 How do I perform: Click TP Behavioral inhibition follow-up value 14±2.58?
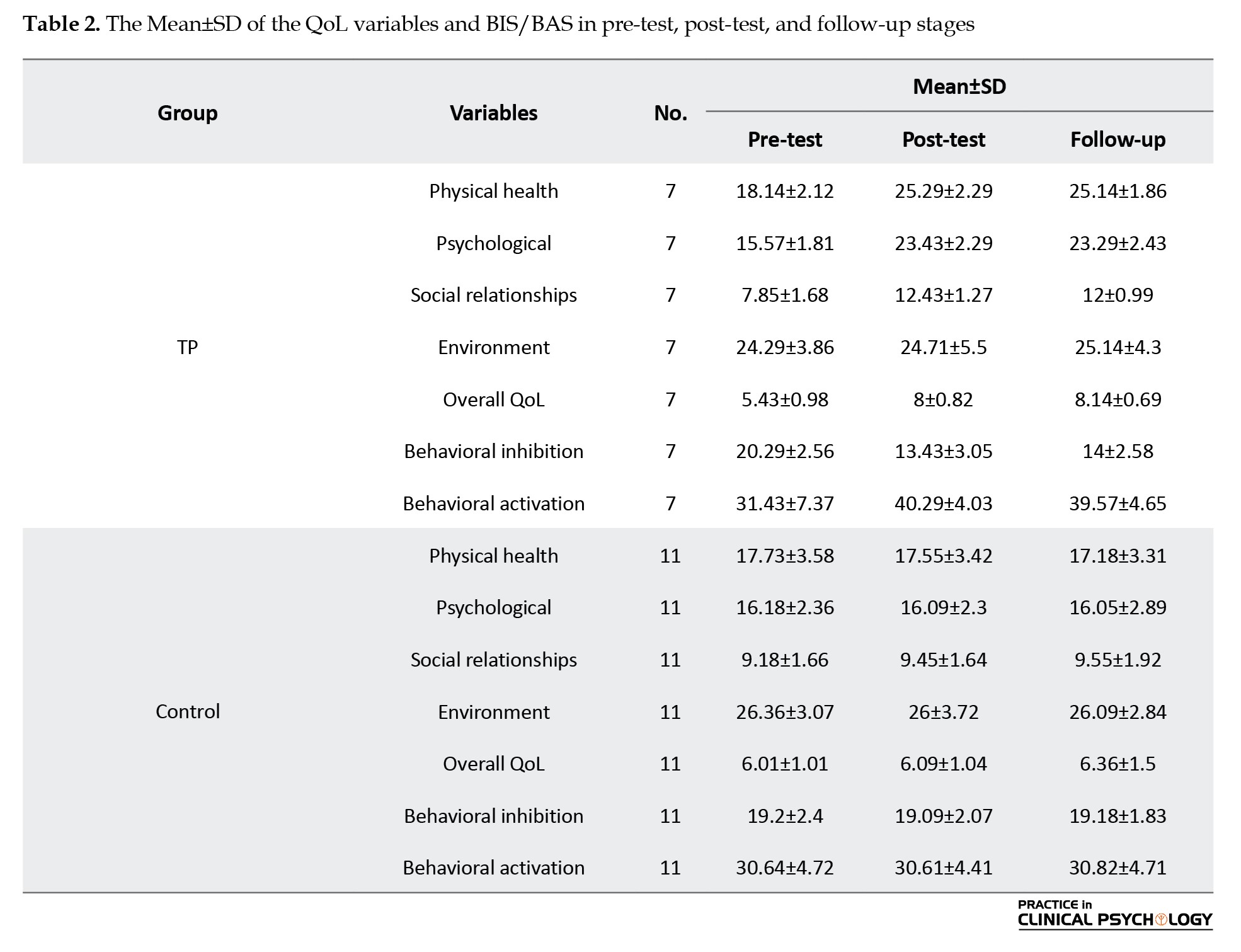tap(1118, 451)
